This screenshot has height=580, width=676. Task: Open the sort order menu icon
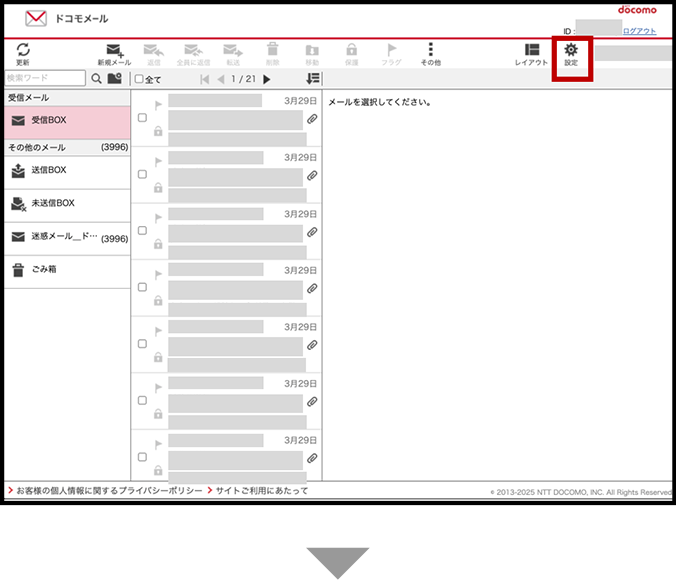pos(313,78)
